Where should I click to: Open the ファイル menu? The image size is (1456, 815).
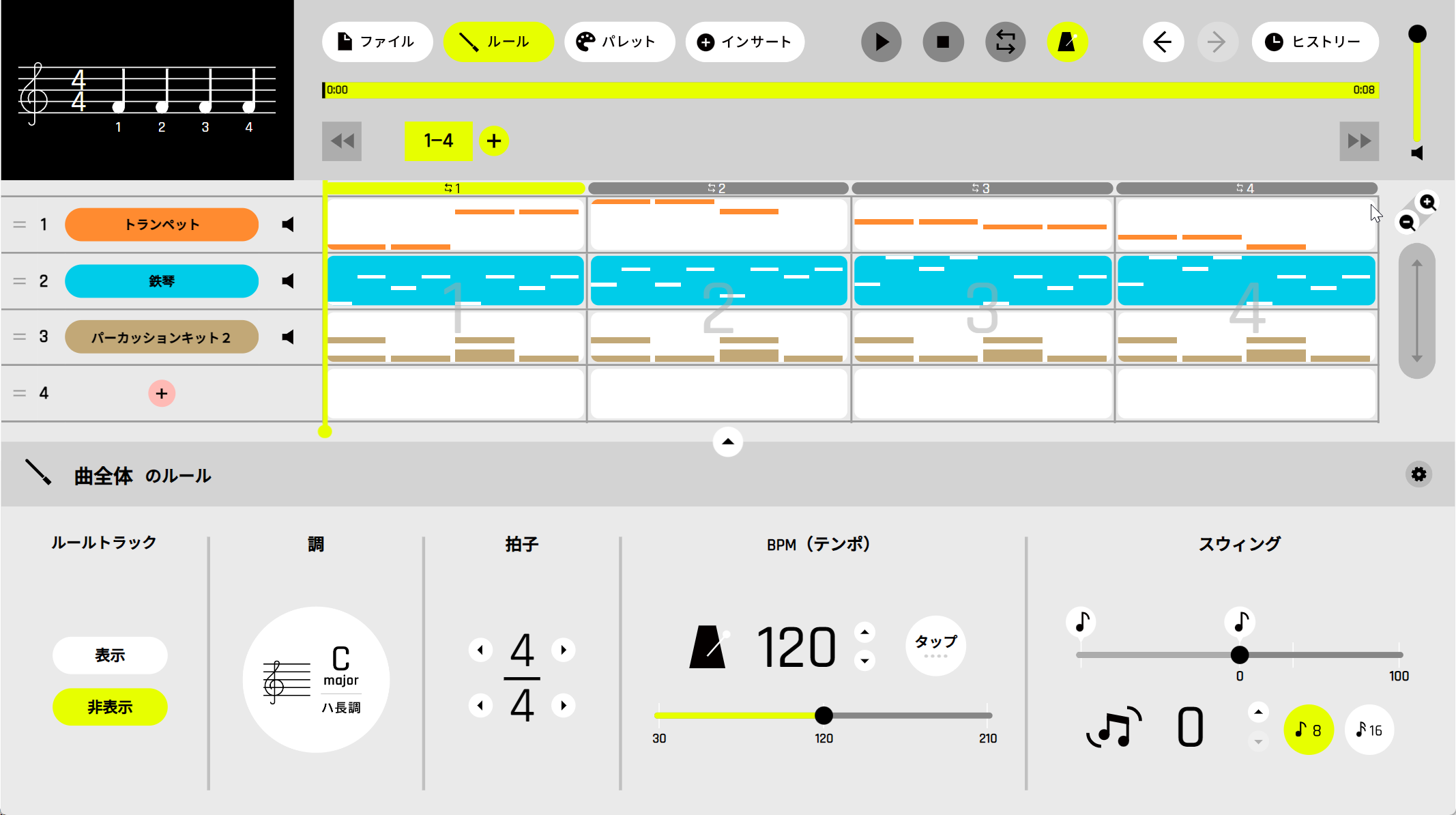pyautogui.click(x=377, y=42)
